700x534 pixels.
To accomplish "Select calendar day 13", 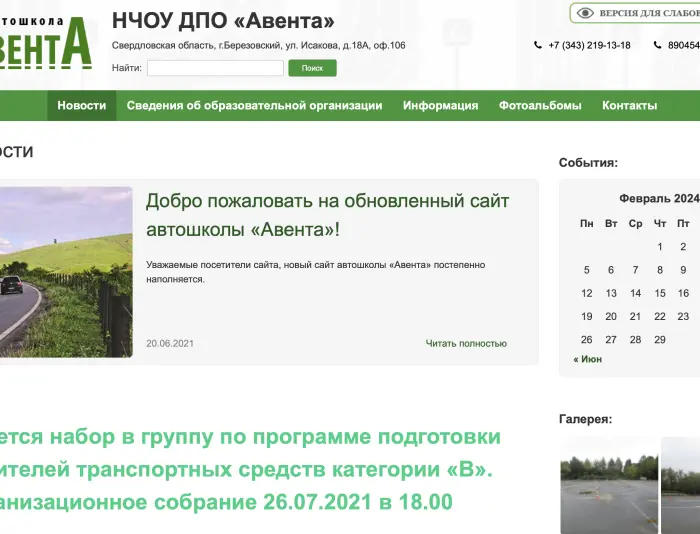I will point(611,293).
